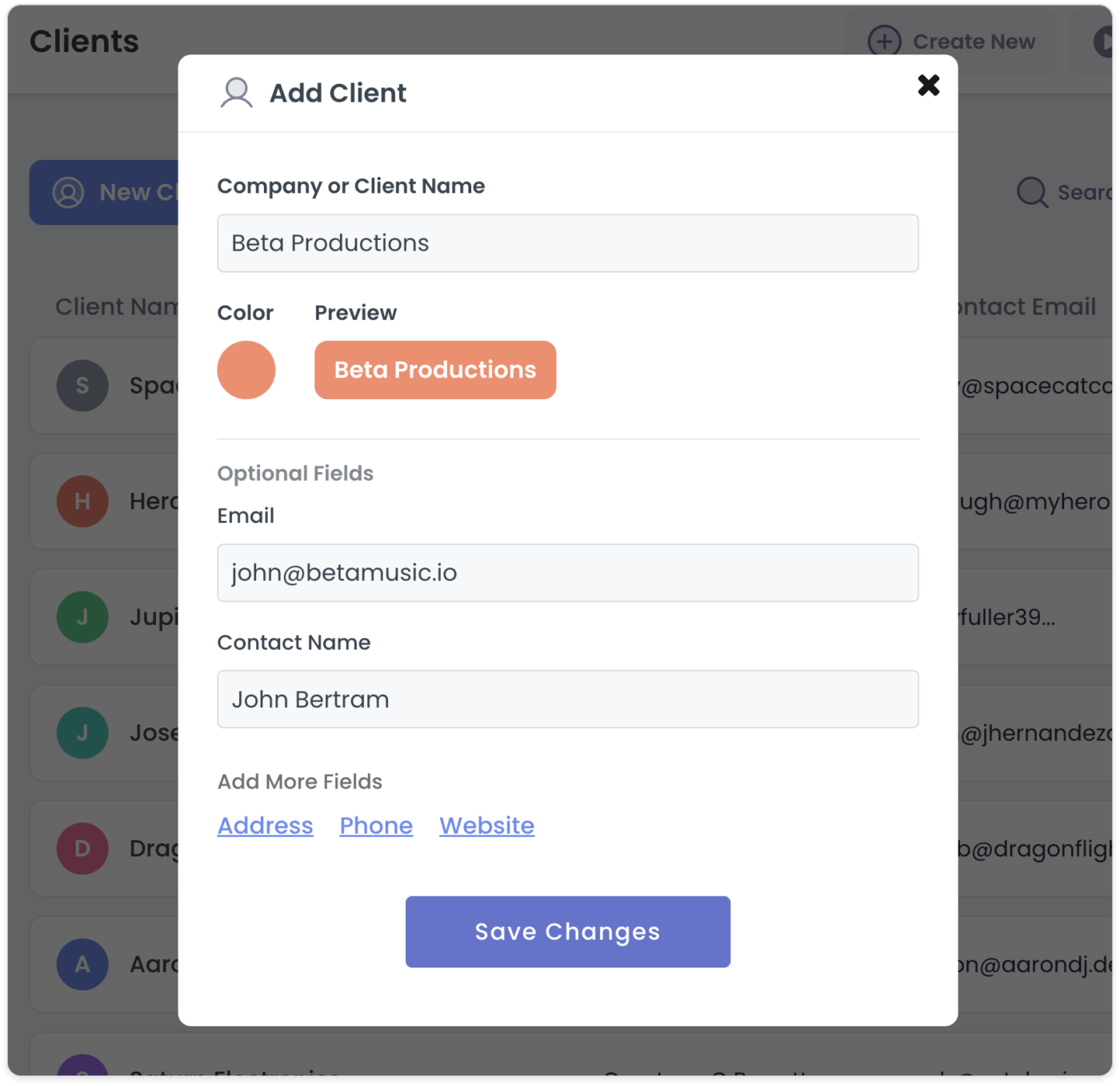The image size is (1120, 1086).
Task: Click the Beta Productions preview pill
Action: click(435, 370)
